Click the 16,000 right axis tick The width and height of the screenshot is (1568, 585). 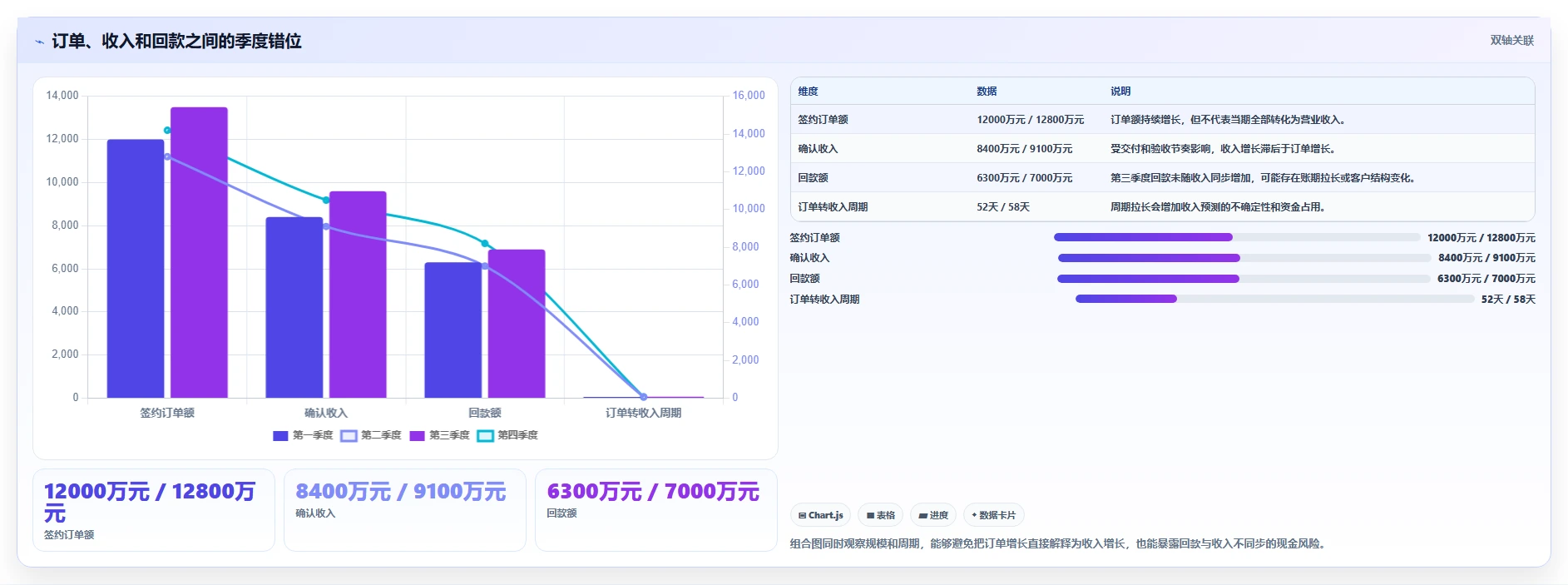pos(749,96)
